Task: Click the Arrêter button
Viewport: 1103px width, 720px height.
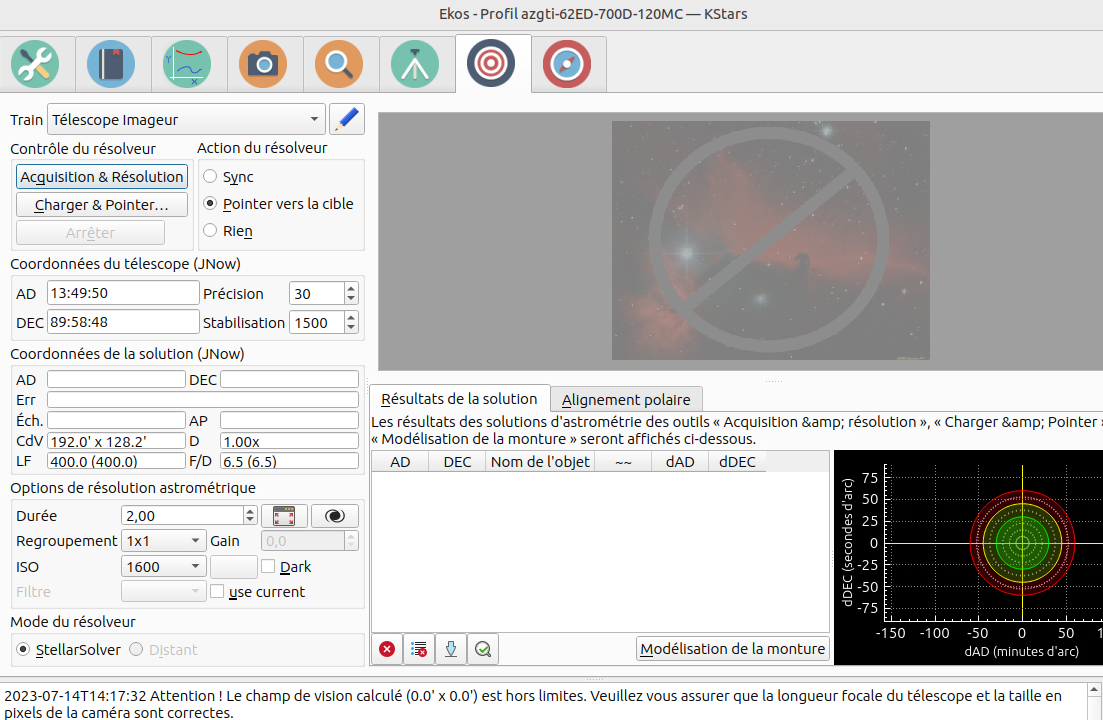Action: click(90, 233)
